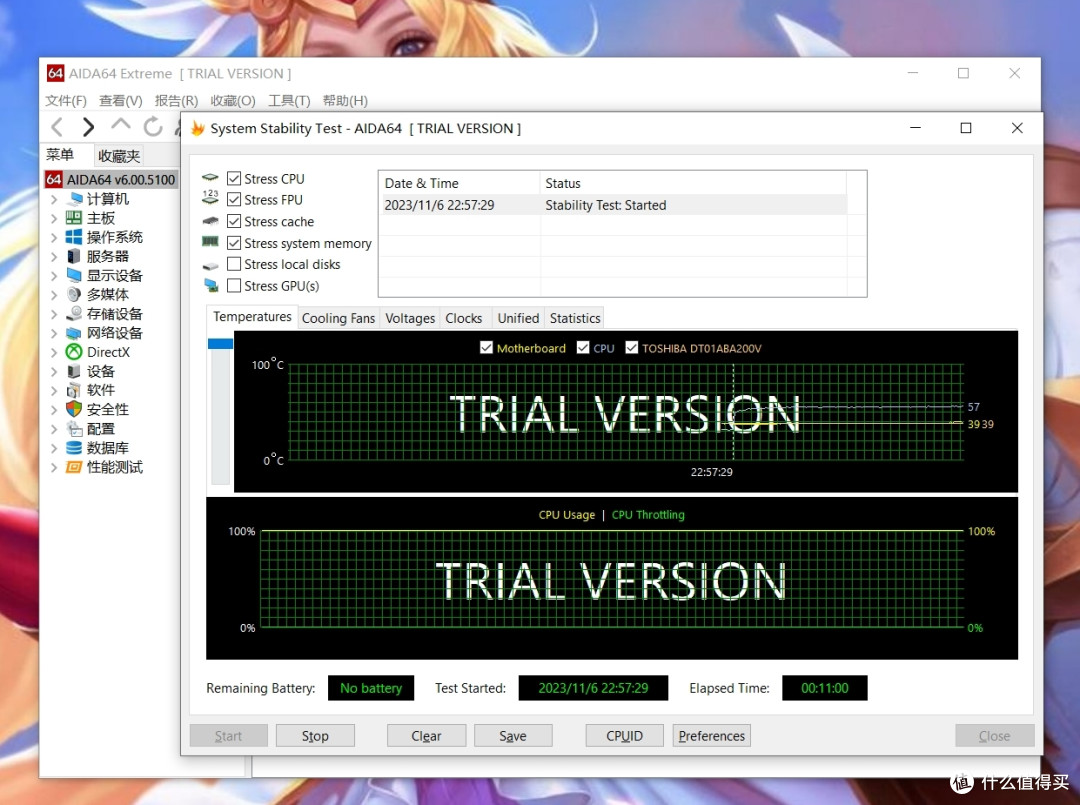Screen dimensions: 1080x805
Task: Expand the 操作系统 tree node
Action: pyautogui.click(x=54, y=238)
